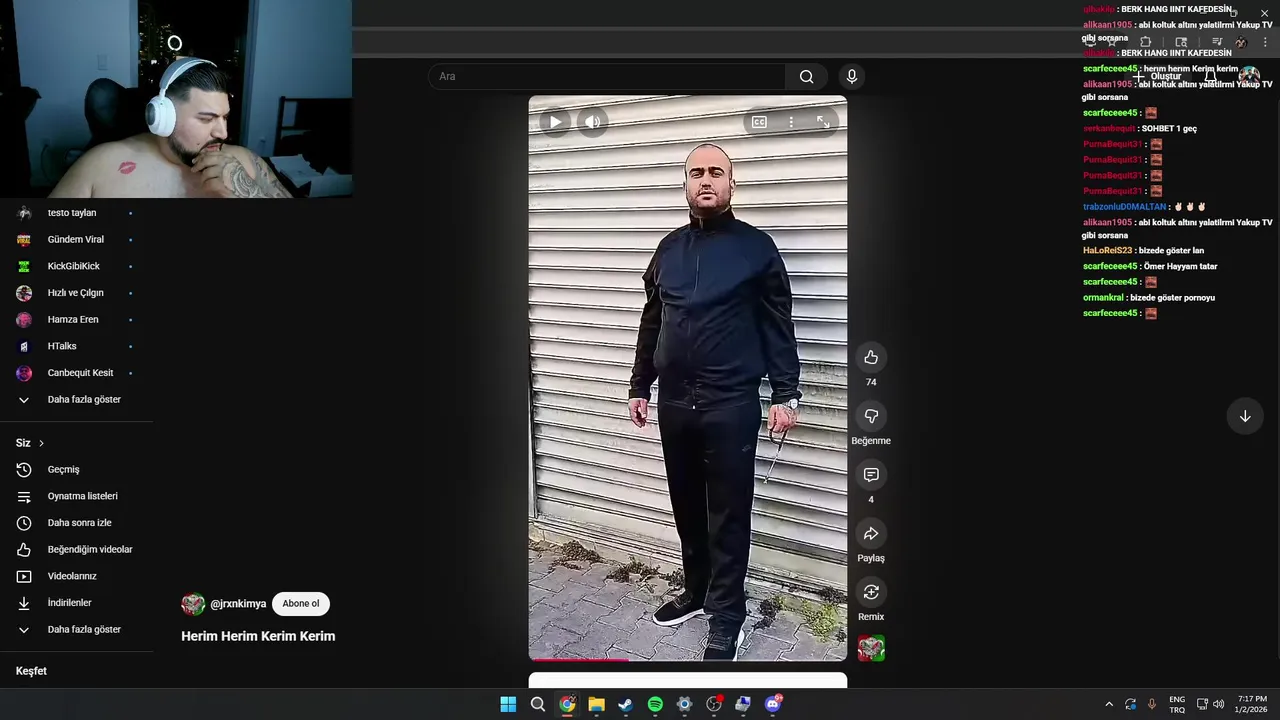Click chat username trabzonluDOMALTAN

tap(1124, 207)
